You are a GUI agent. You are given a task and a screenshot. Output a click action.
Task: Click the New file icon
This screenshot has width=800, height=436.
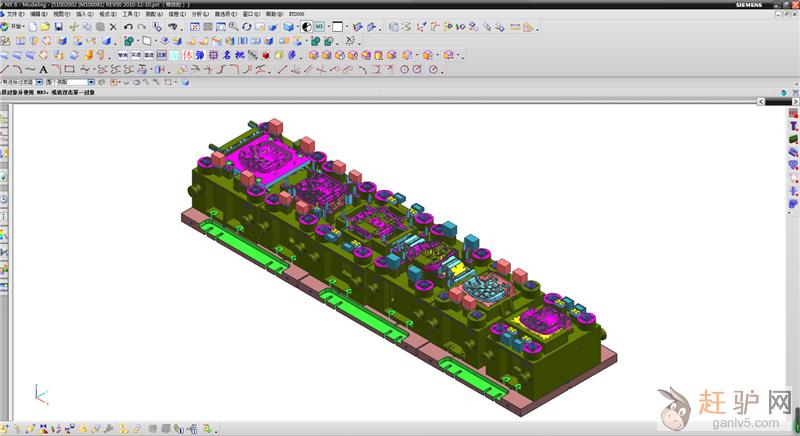(33, 27)
